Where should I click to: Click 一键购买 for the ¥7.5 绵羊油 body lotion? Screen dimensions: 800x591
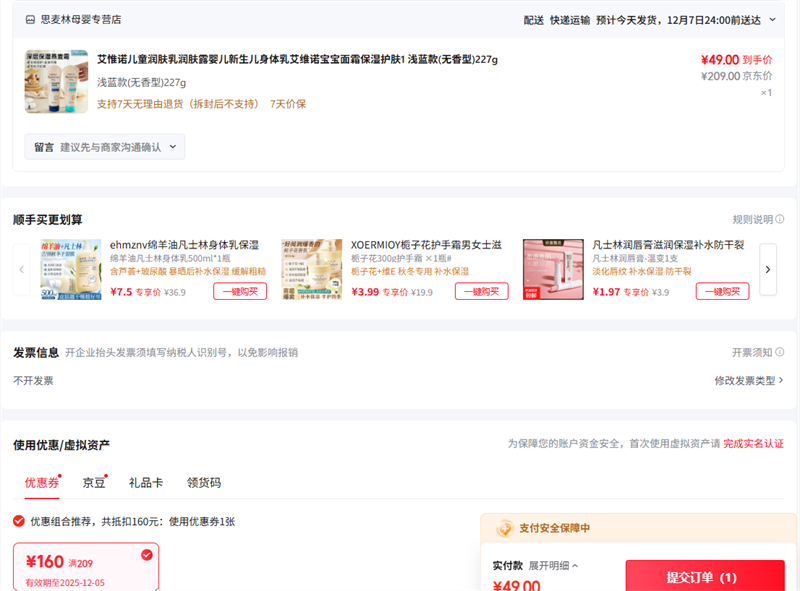coord(239,291)
